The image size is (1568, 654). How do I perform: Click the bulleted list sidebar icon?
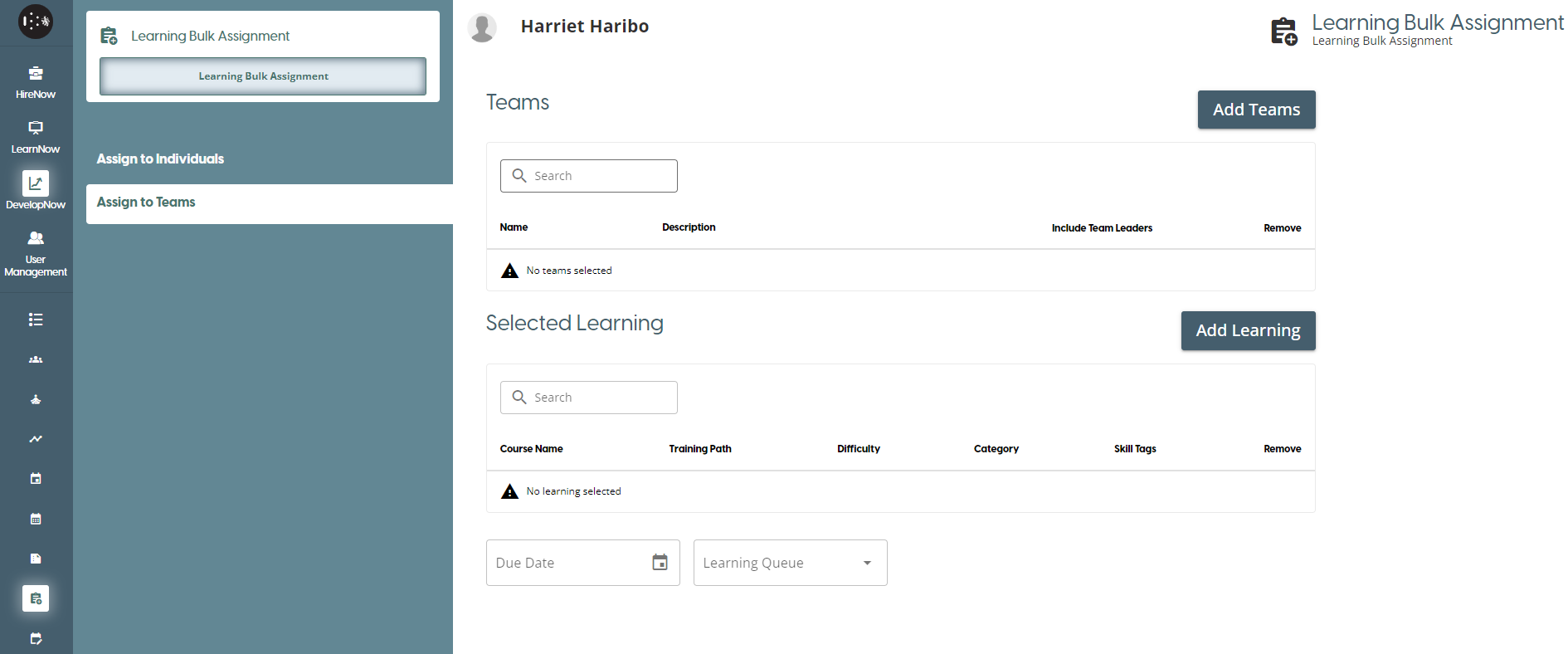point(36,320)
